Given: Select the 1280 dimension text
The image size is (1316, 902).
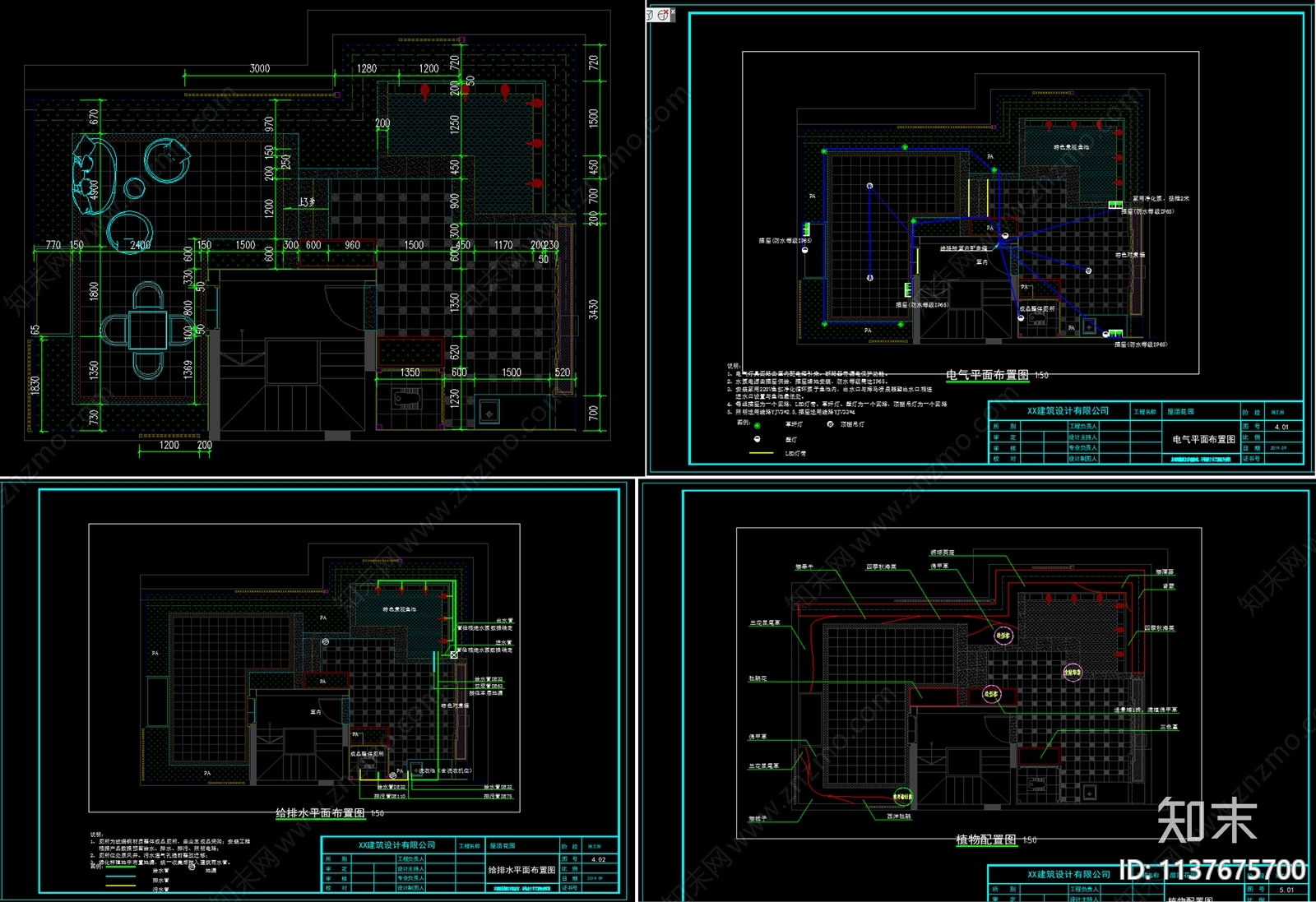Looking at the screenshot, I should coord(366,68).
